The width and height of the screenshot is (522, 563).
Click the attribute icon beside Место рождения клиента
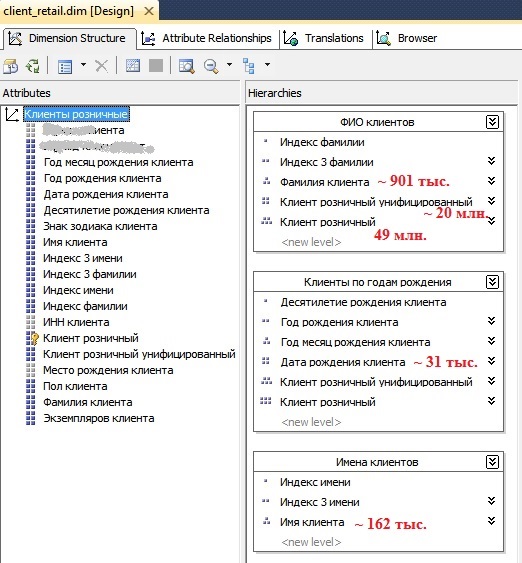31,370
